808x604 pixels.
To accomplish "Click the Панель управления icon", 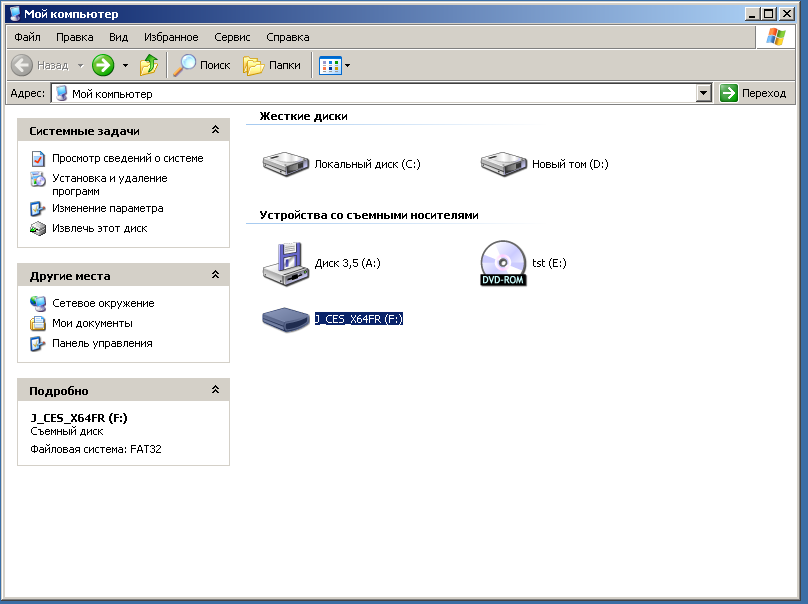I will (38, 343).
